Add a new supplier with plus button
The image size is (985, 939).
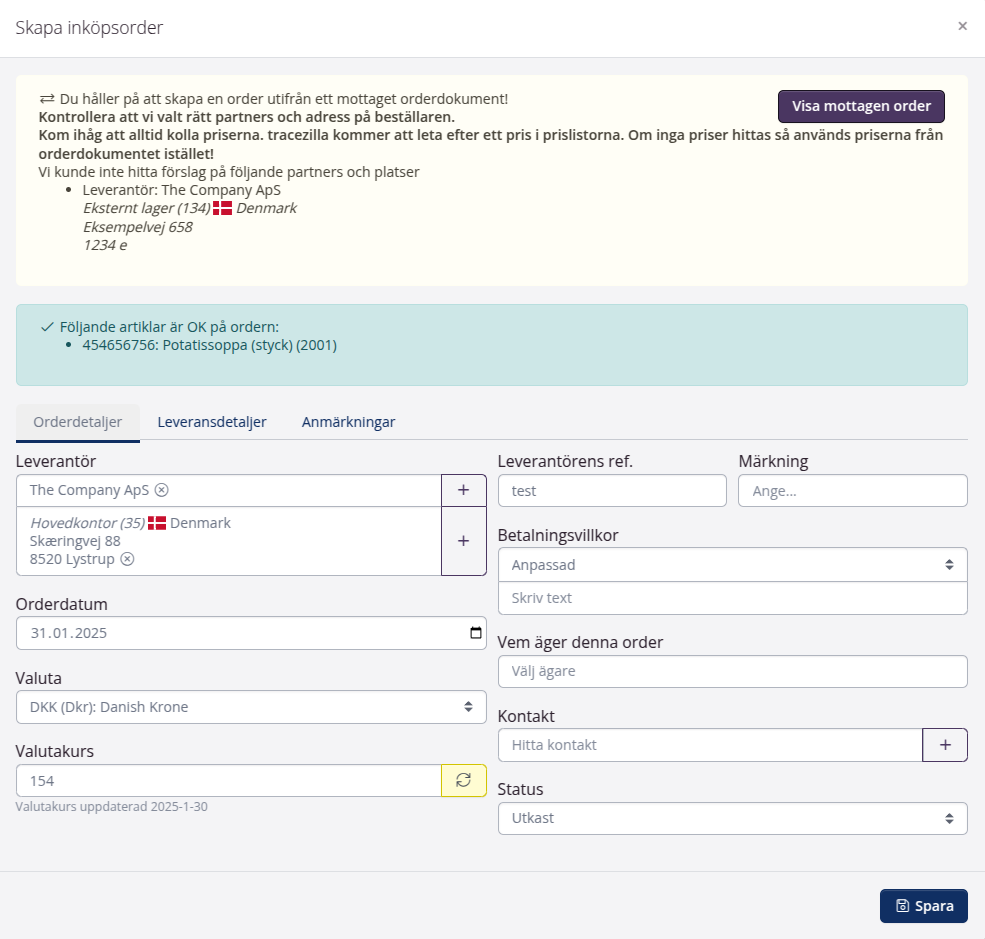pos(463,490)
